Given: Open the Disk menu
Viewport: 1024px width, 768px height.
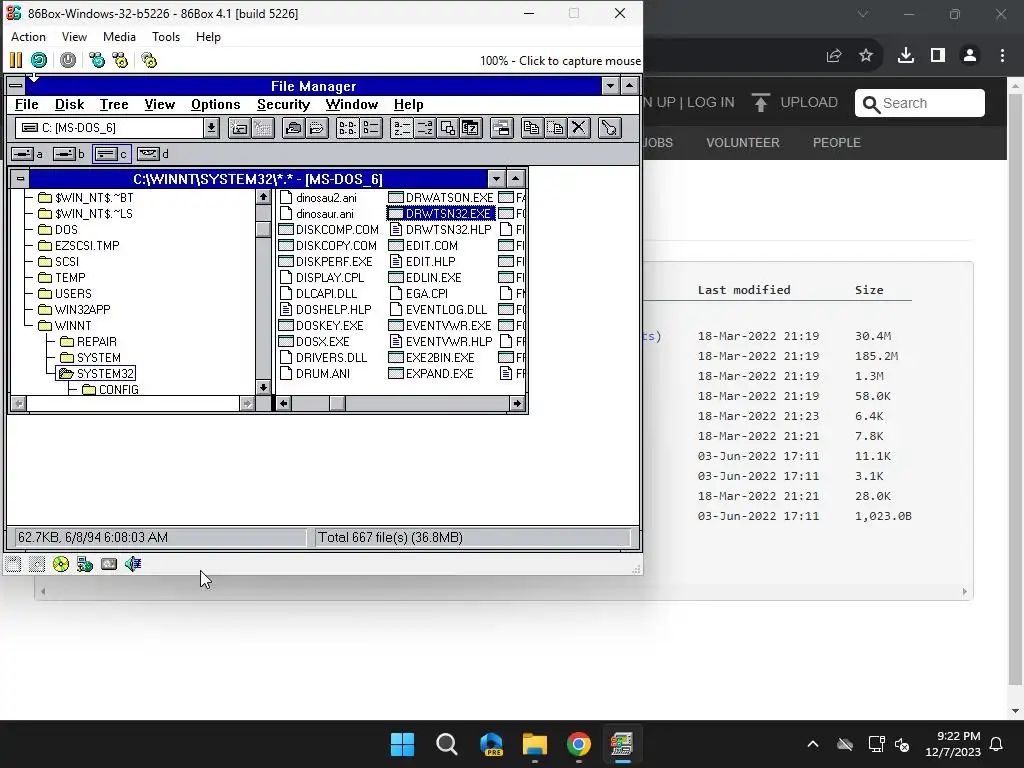Looking at the screenshot, I should point(69,104).
